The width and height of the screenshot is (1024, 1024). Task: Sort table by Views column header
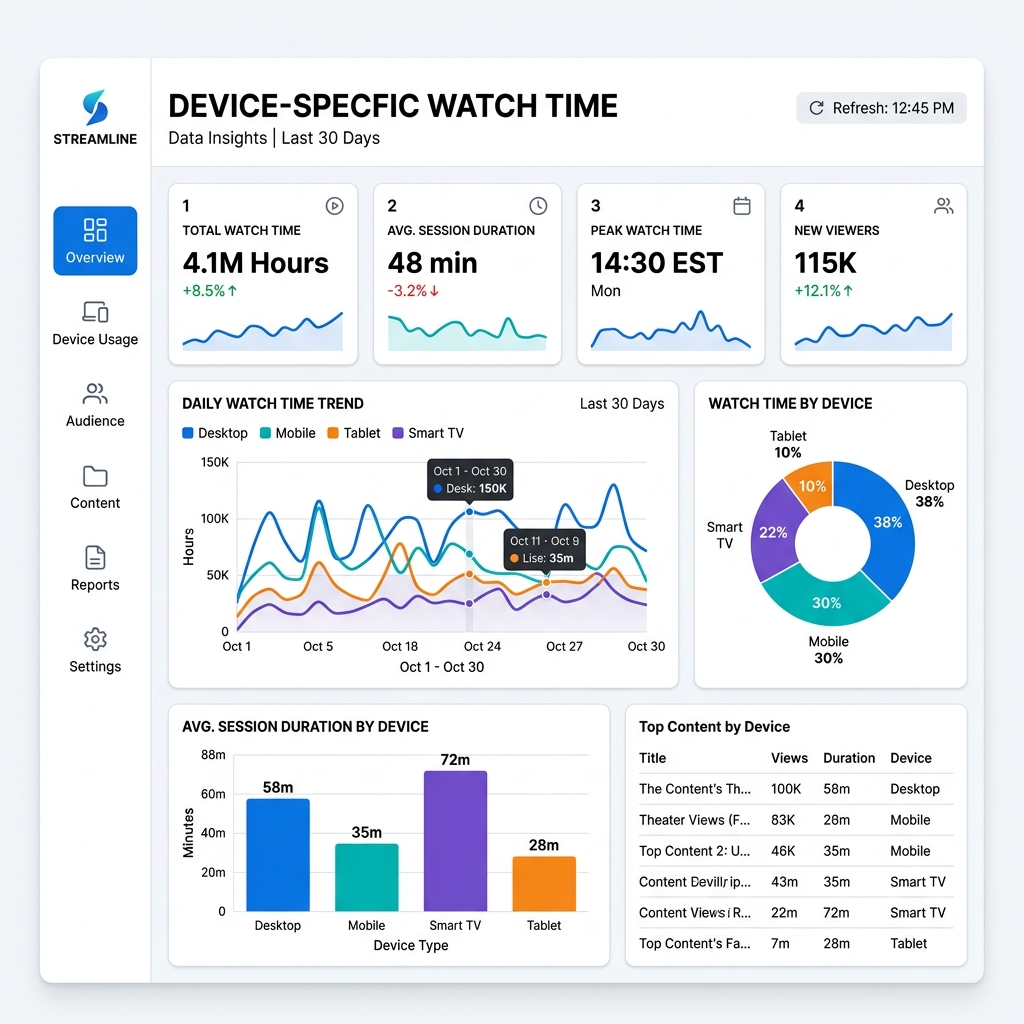point(789,758)
